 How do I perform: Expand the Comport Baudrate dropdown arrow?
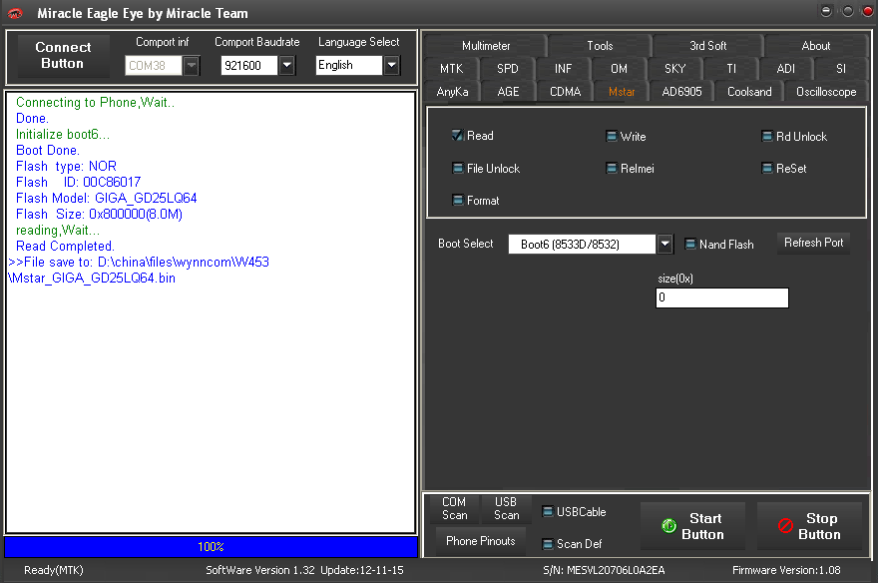click(x=287, y=66)
